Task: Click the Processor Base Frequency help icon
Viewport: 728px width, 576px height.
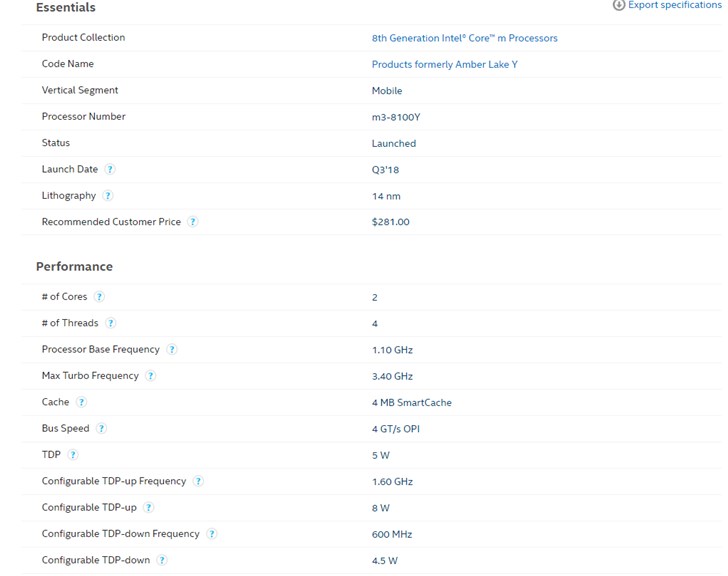Action: (x=172, y=350)
